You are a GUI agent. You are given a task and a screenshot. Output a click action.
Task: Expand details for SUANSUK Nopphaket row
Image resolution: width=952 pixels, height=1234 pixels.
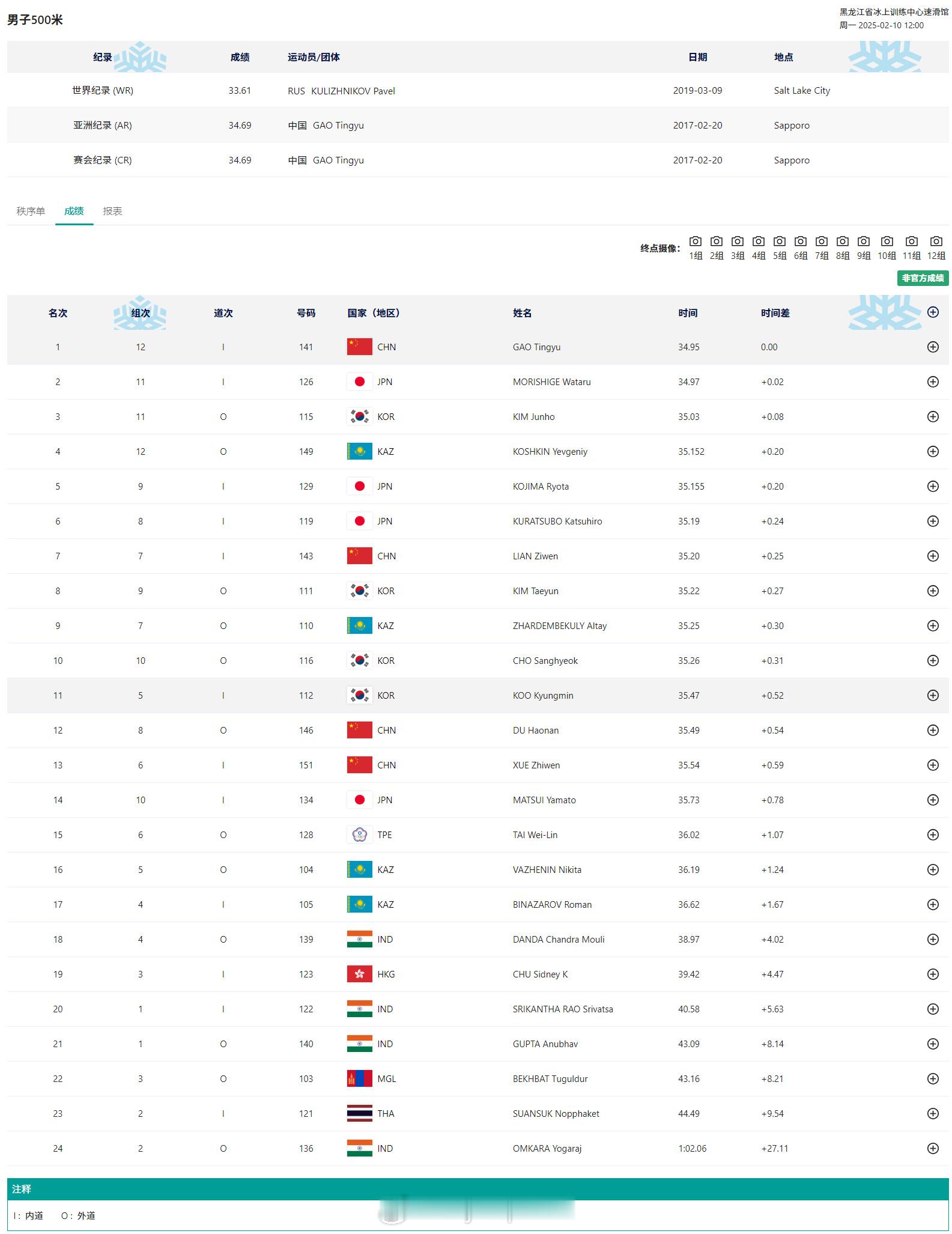(x=933, y=1113)
